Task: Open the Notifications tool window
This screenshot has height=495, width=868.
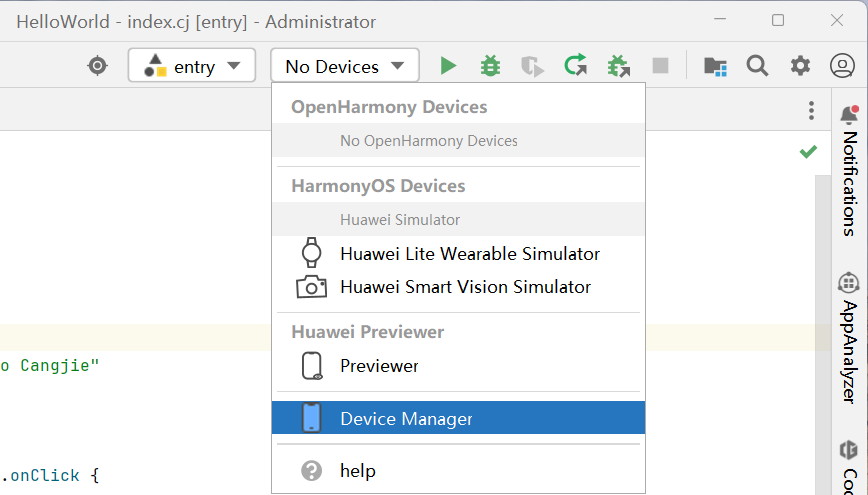Action: point(849,171)
